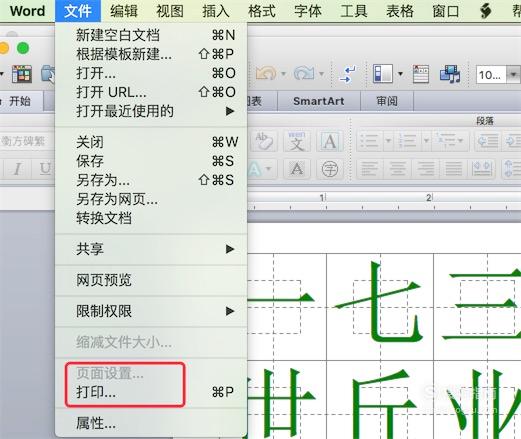Apply bulleted list formatting
Screen dimensions: 521x439
point(369,141)
